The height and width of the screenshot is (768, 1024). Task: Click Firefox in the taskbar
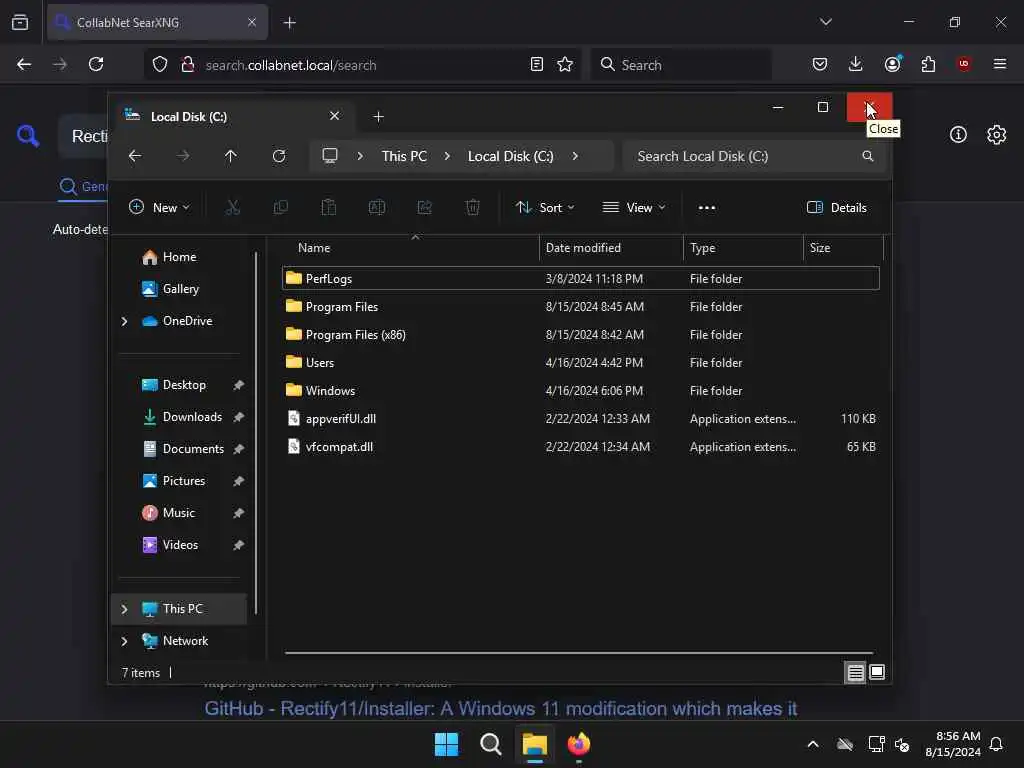pos(579,744)
